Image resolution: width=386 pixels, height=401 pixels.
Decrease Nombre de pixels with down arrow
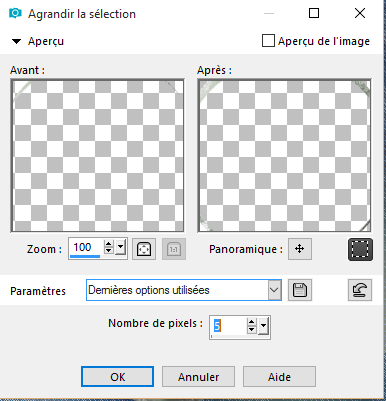click(252, 329)
